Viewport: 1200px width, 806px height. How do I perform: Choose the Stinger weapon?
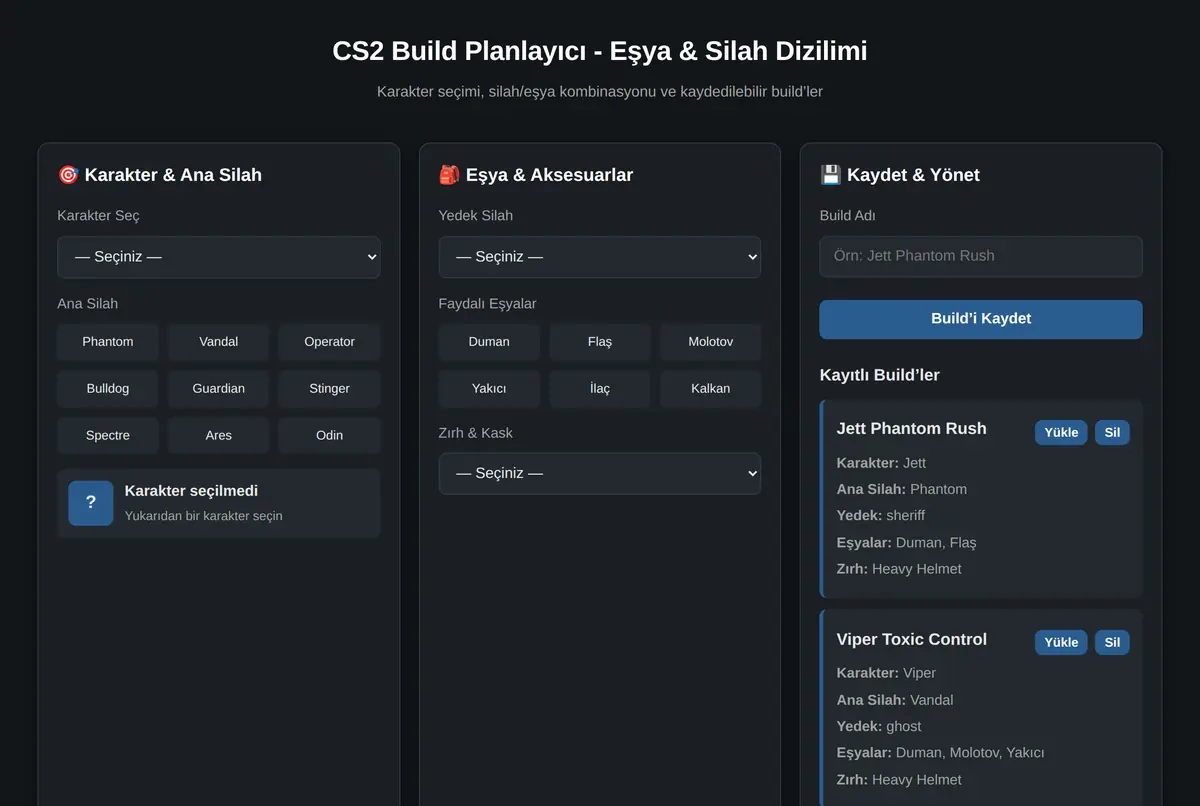coord(329,389)
